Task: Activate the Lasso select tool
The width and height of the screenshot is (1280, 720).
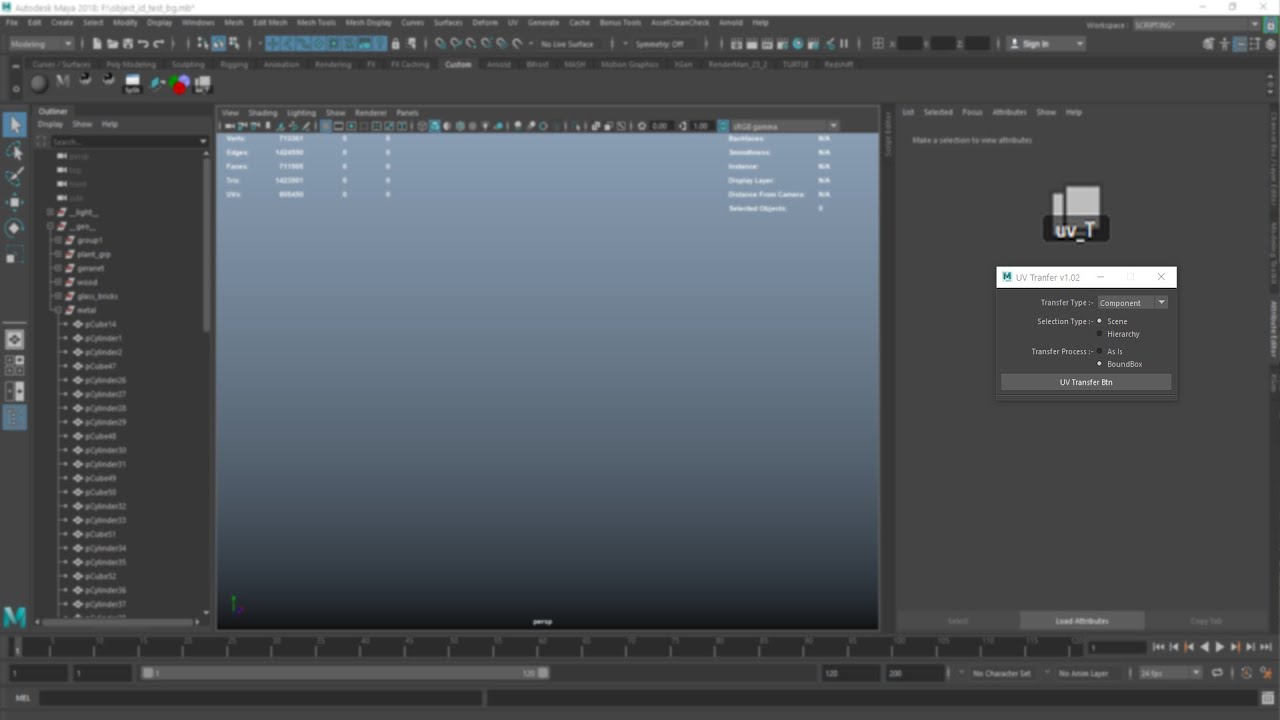Action: pyautogui.click(x=14, y=151)
